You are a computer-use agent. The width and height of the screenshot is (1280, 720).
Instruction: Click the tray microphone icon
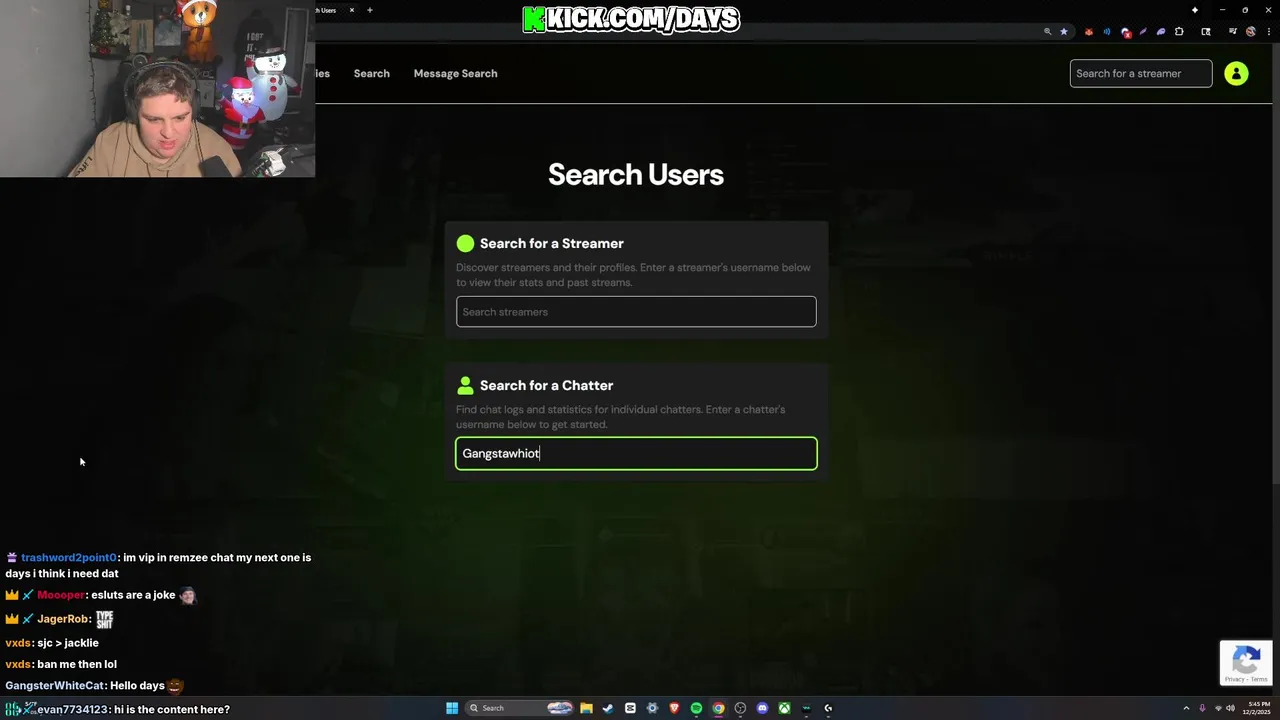(1202, 708)
